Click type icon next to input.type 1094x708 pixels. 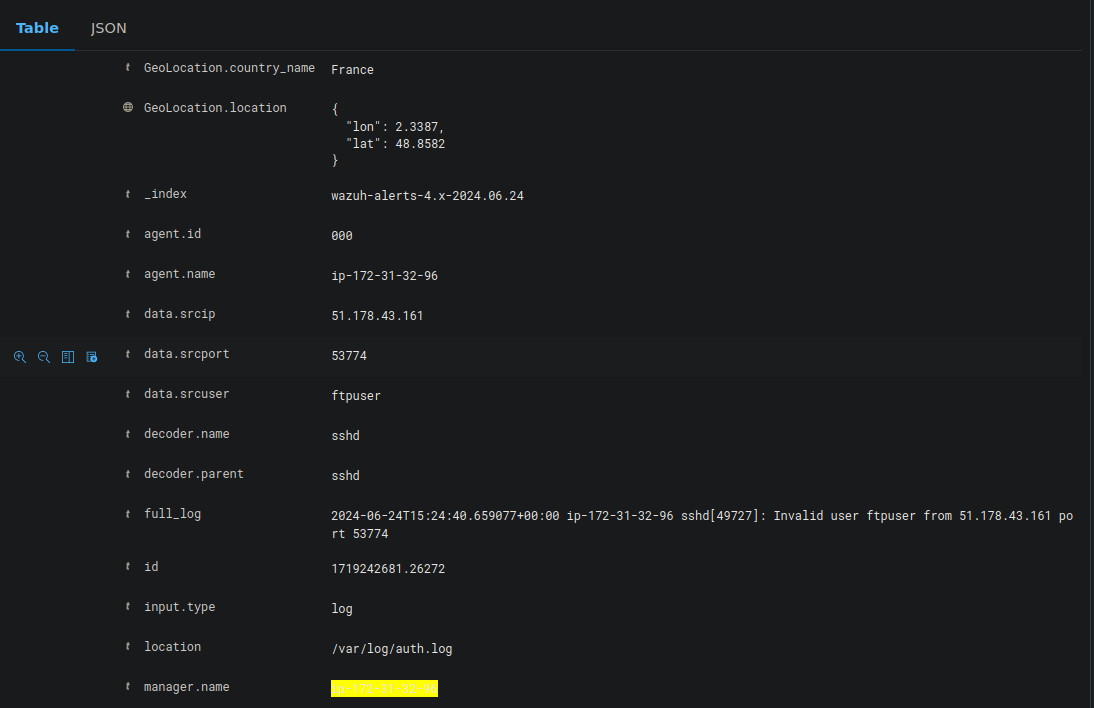pos(128,607)
